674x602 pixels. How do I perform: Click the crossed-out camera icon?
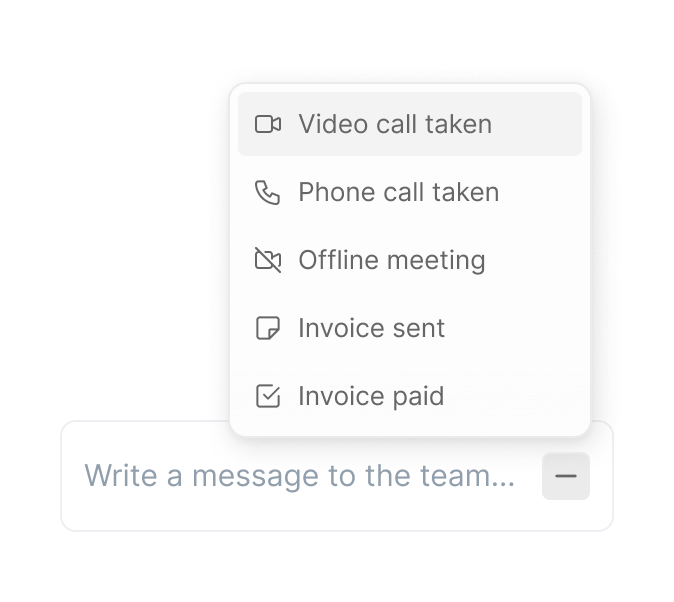point(268,260)
